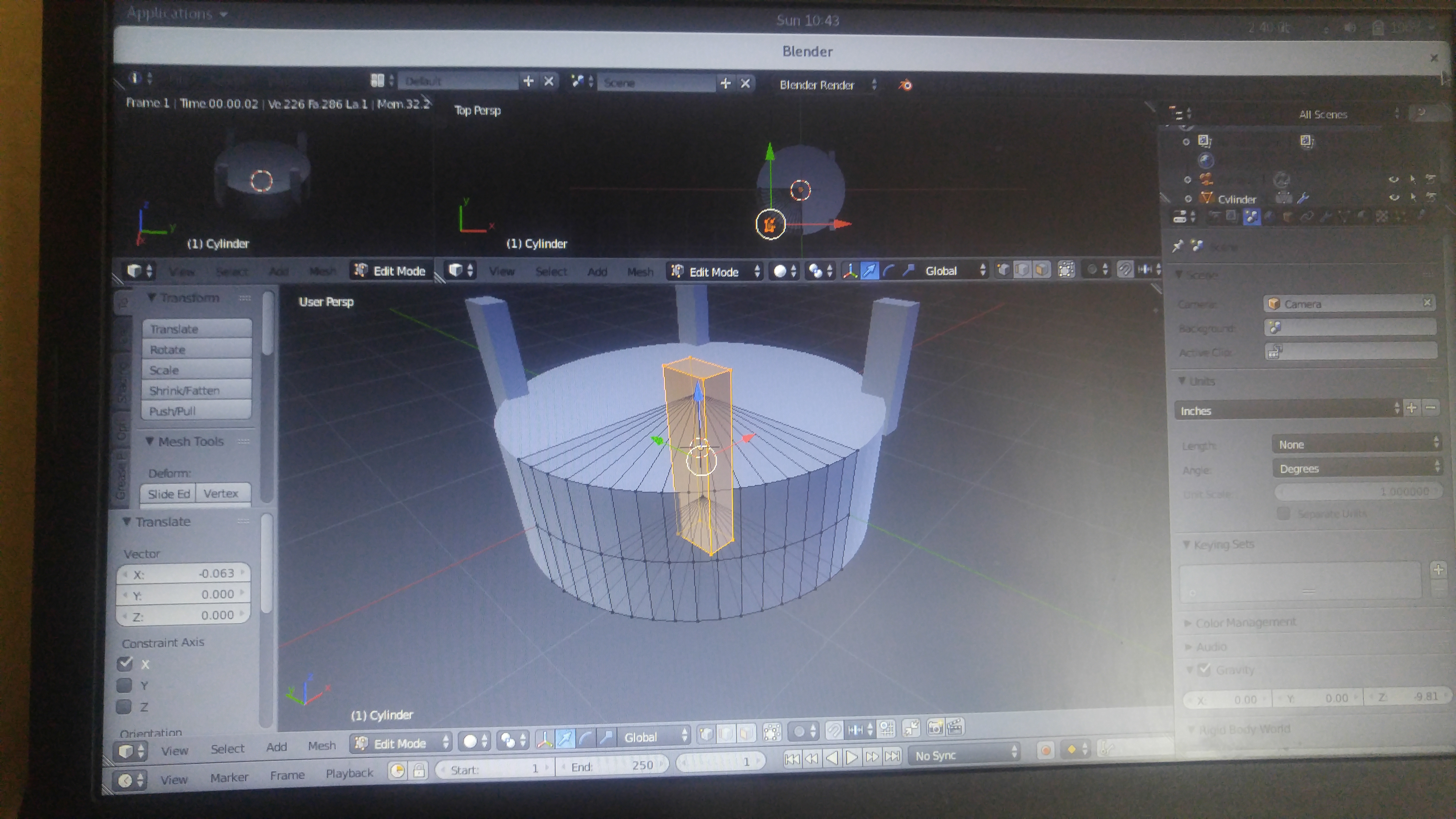The height and width of the screenshot is (819, 1456).
Task: Click the timeline clock range icon beside Playback
Action: point(397,771)
